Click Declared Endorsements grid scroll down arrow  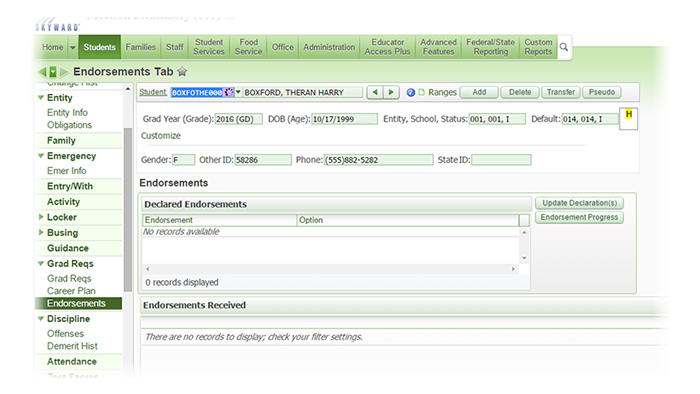click(x=524, y=258)
